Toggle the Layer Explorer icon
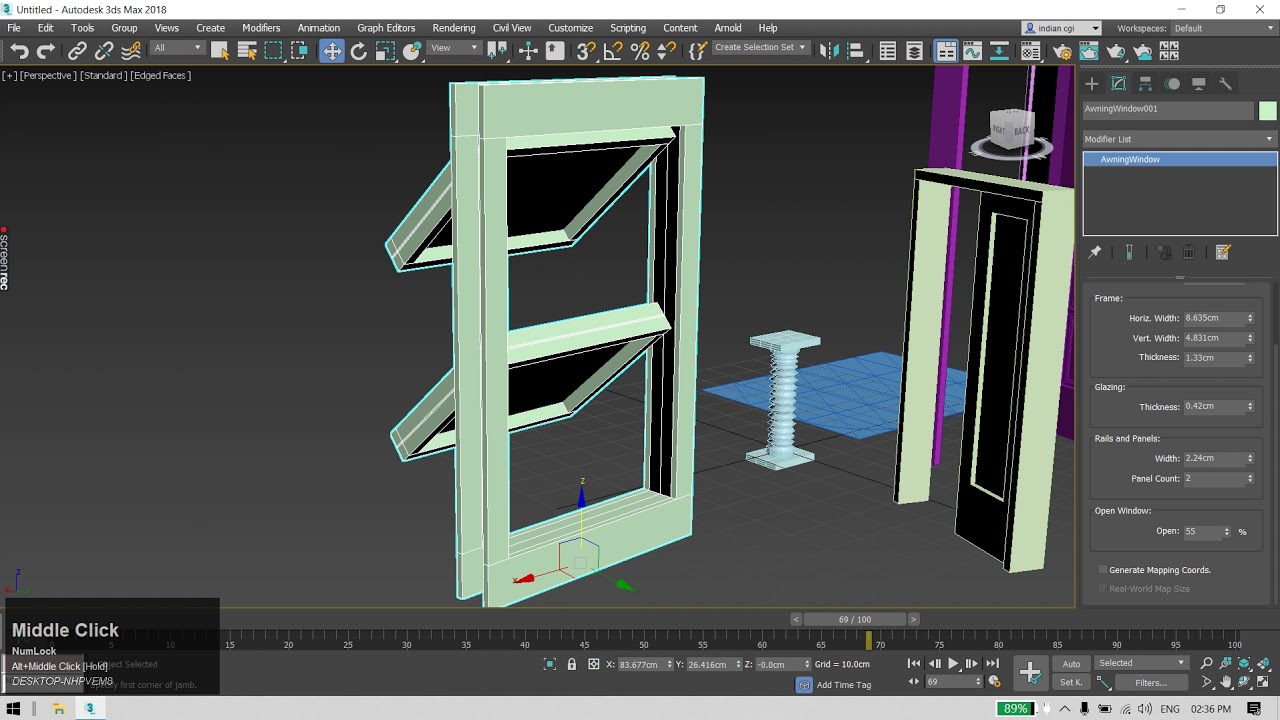Screen dimensions: 1280x720 [914, 51]
